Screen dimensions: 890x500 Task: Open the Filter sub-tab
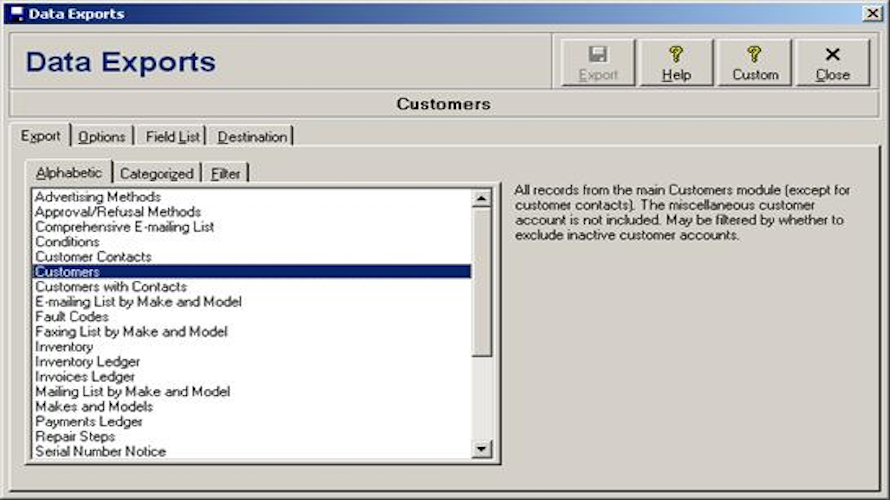pos(225,174)
